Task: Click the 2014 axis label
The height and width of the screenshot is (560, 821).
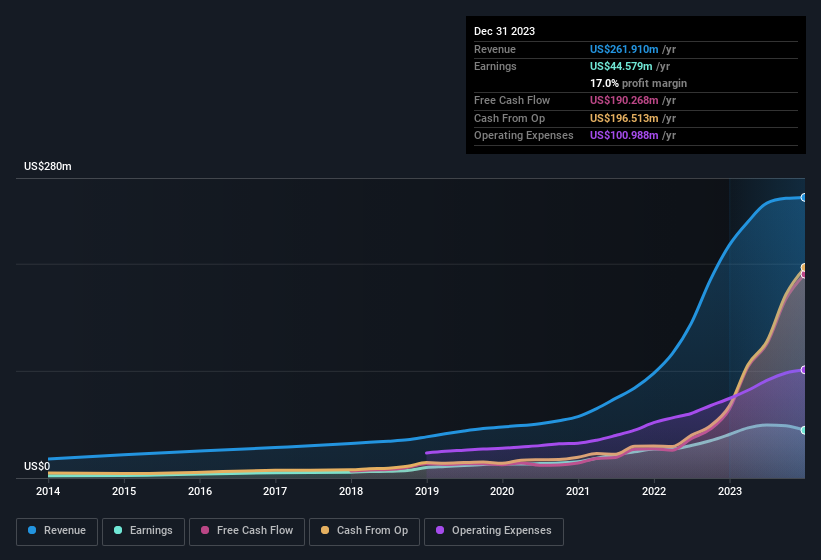Action: click(x=48, y=491)
